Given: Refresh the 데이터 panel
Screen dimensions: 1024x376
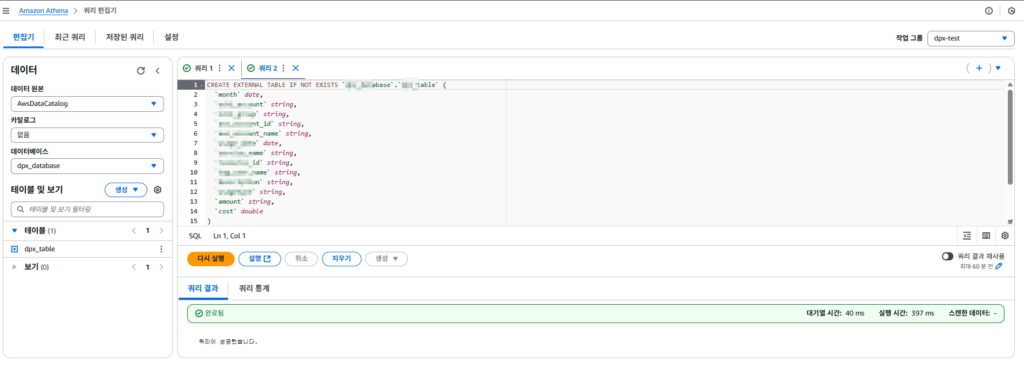Looking at the screenshot, I should (140, 70).
